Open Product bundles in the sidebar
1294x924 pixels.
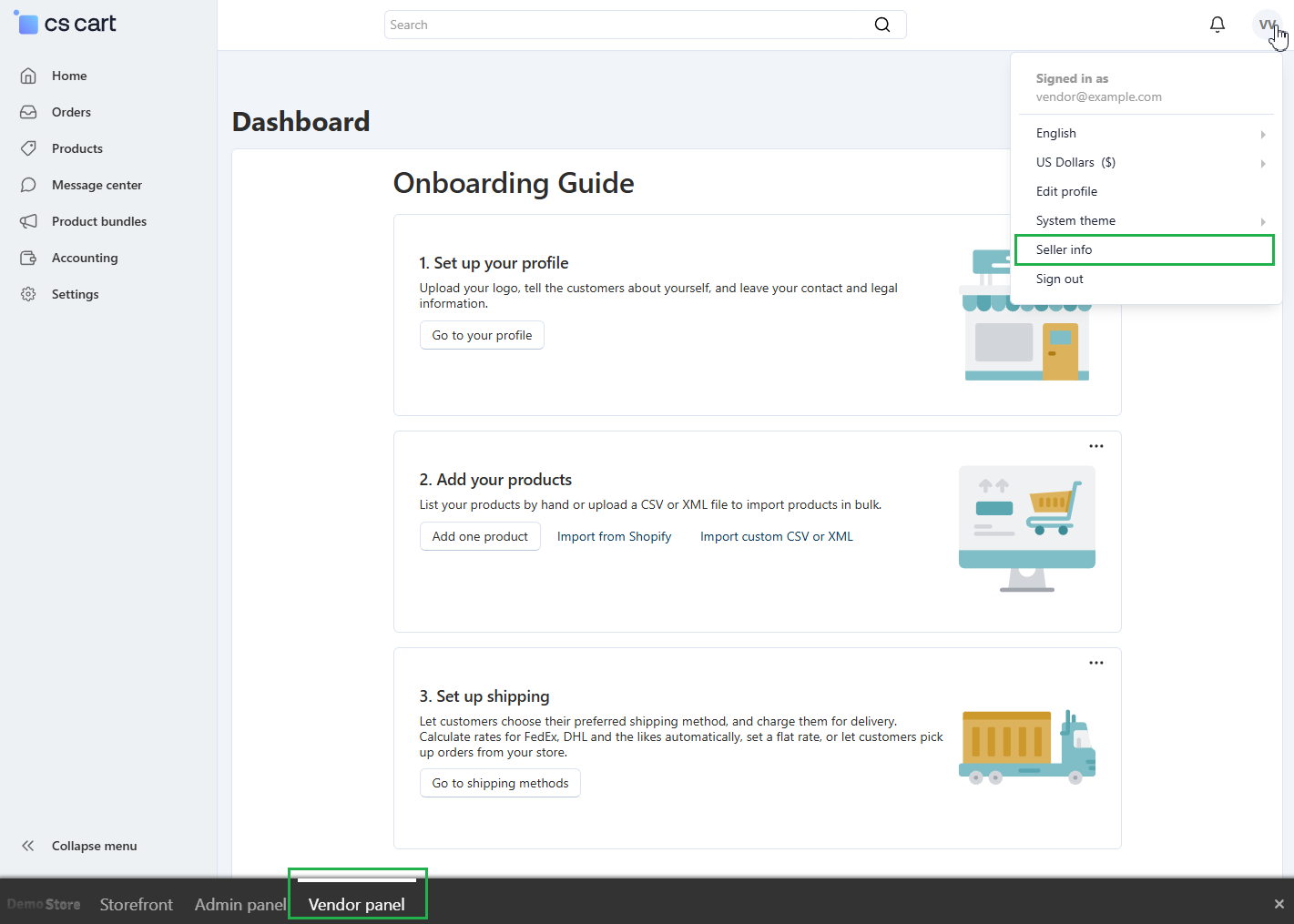pyautogui.click(x=99, y=221)
